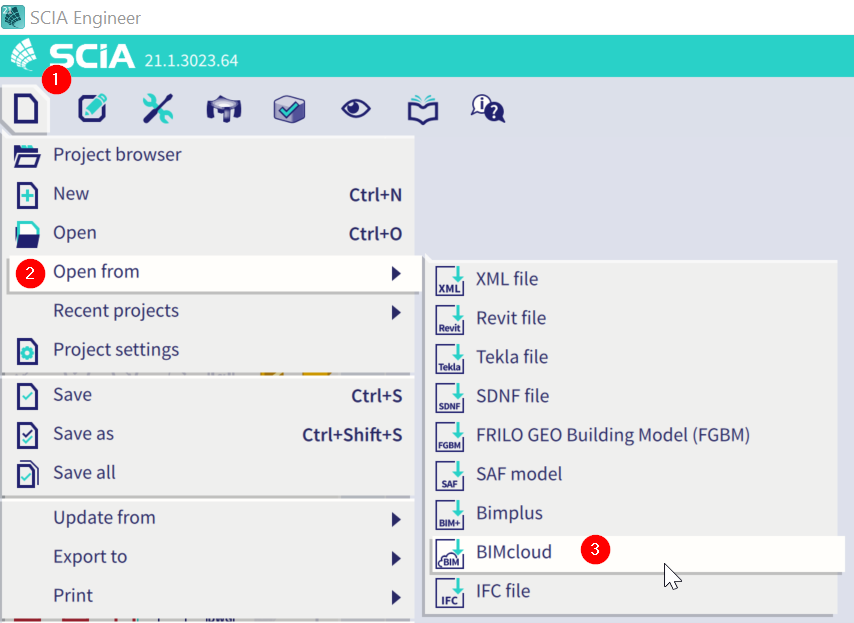Click the Tekla import icon
The width and height of the screenshot is (854, 623).
[450, 358]
